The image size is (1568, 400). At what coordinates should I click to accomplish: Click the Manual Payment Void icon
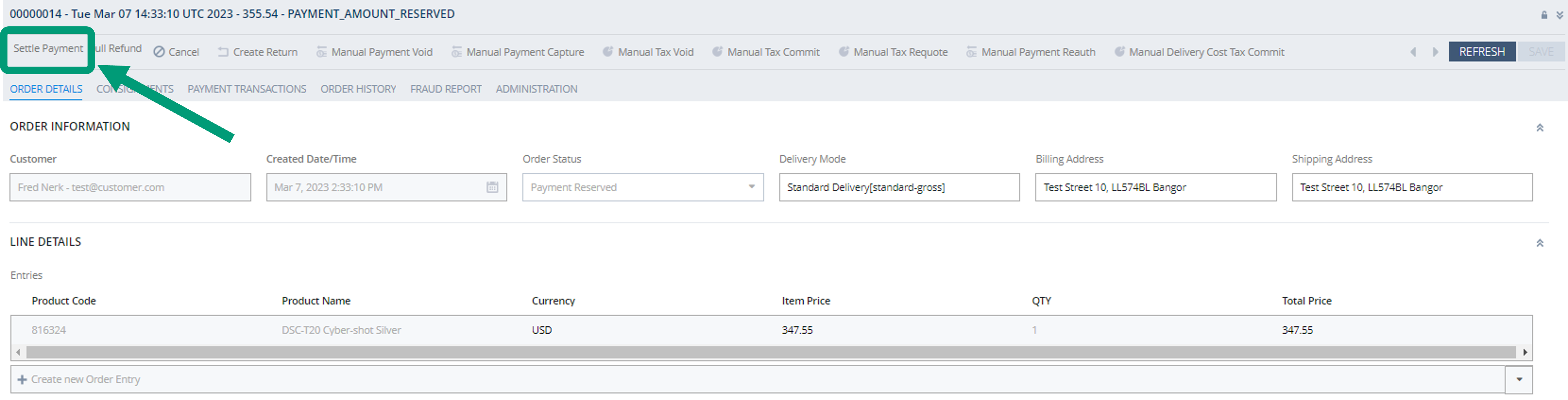point(321,52)
